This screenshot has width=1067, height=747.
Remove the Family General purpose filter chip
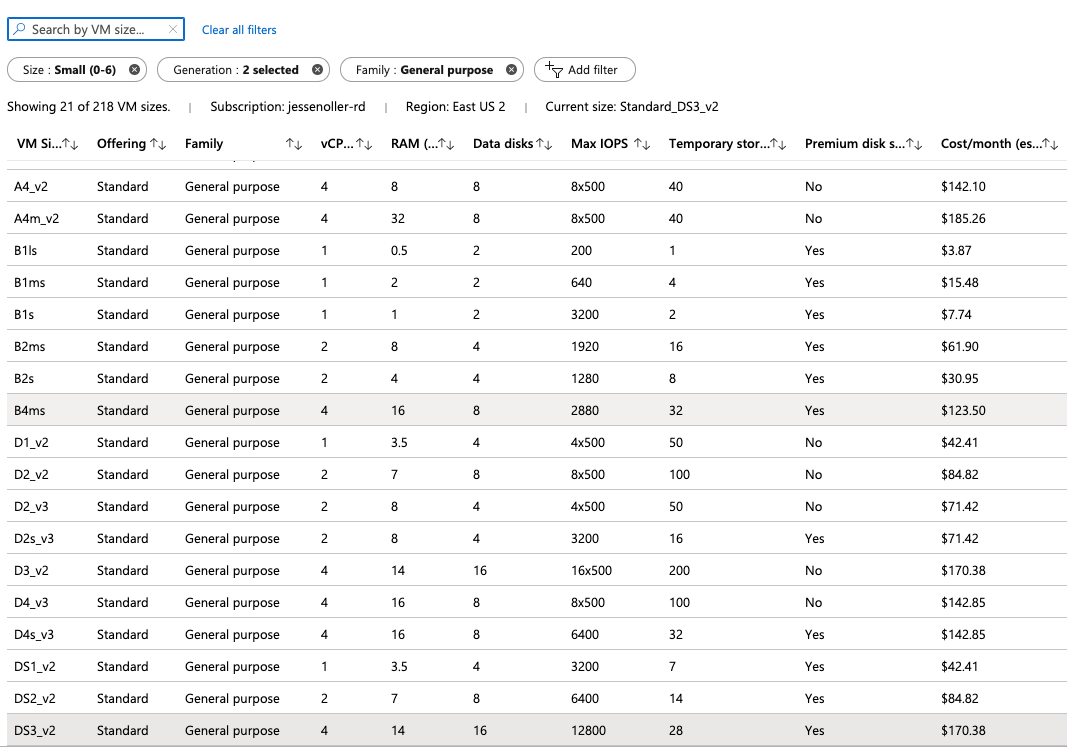pos(510,70)
